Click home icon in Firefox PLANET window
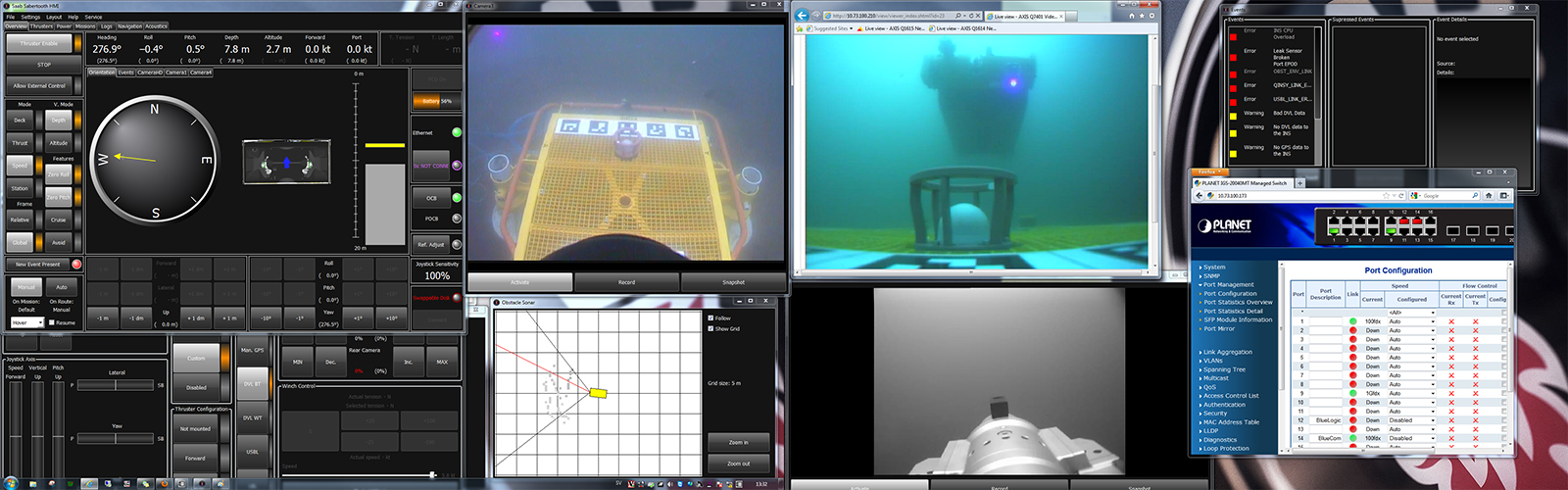The image size is (1568, 490). (1489, 196)
